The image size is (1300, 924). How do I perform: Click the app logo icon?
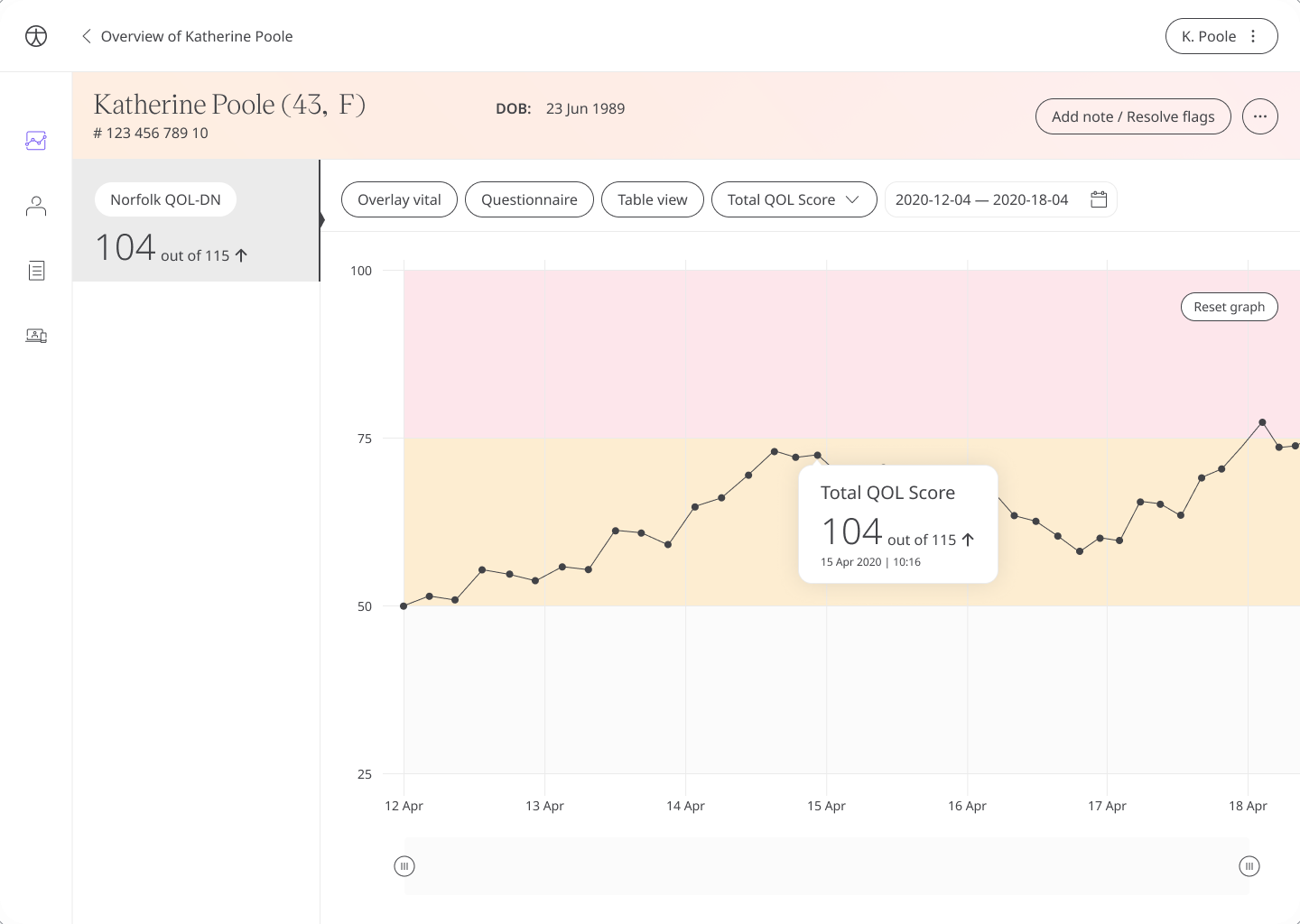pyautogui.click(x=36, y=36)
